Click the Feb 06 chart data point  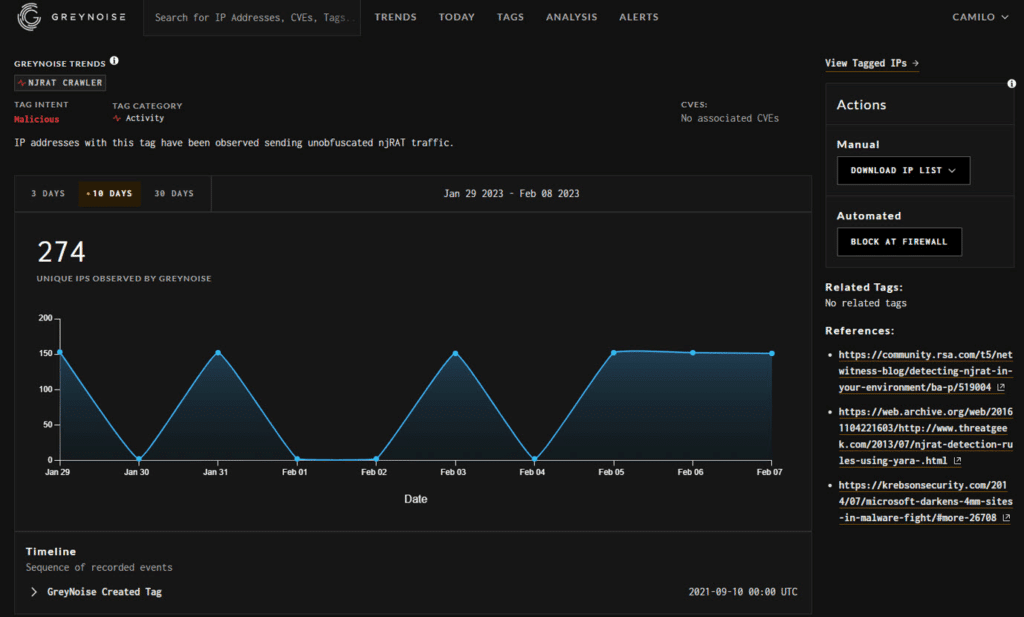(x=693, y=353)
